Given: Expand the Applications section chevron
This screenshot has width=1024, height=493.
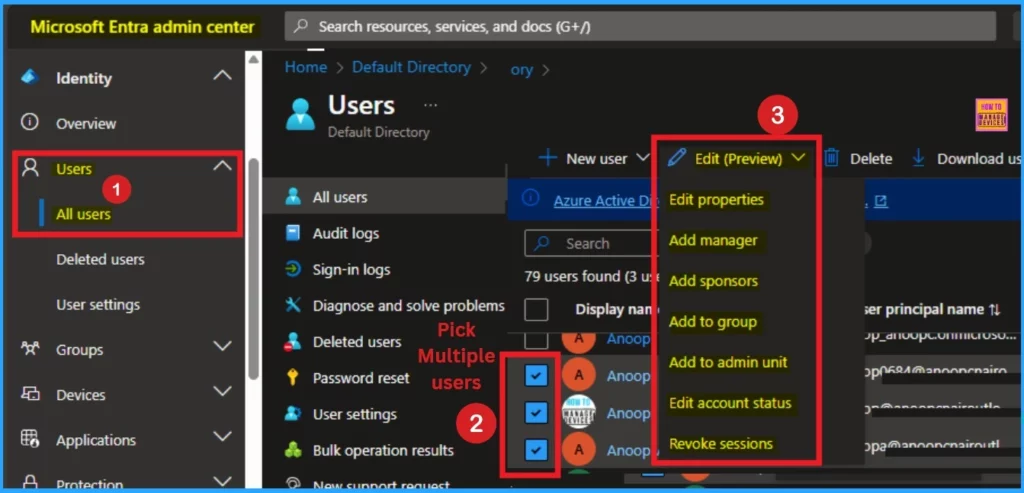Looking at the screenshot, I should [x=223, y=436].
